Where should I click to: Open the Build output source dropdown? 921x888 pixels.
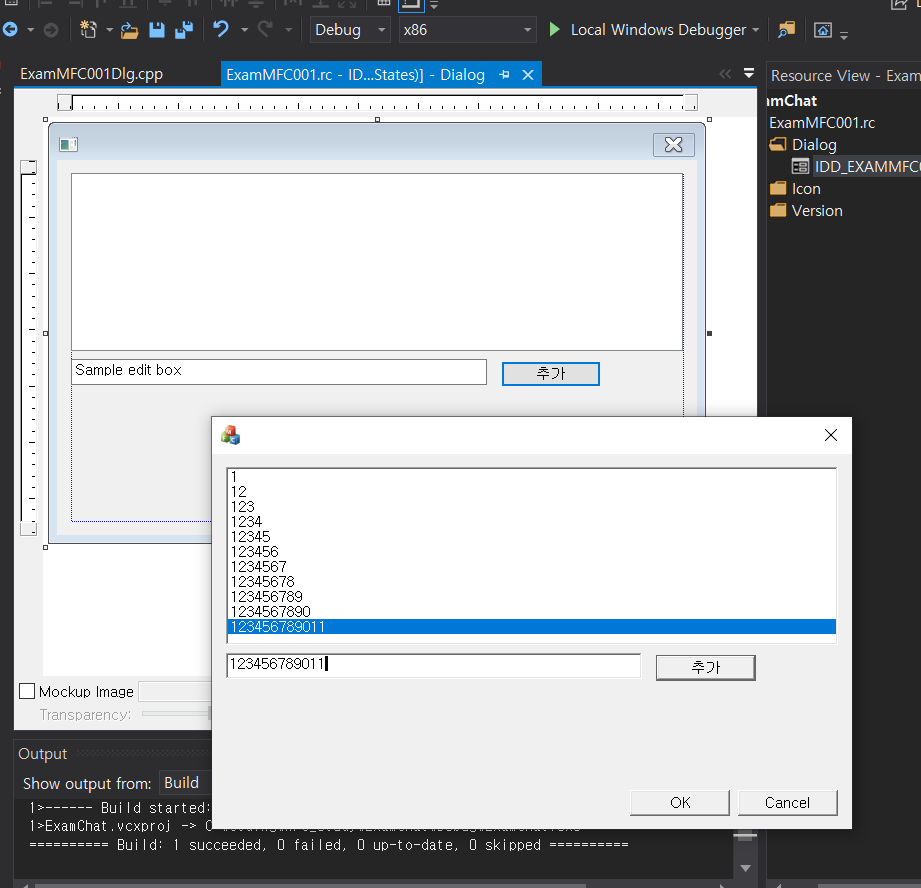185,783
